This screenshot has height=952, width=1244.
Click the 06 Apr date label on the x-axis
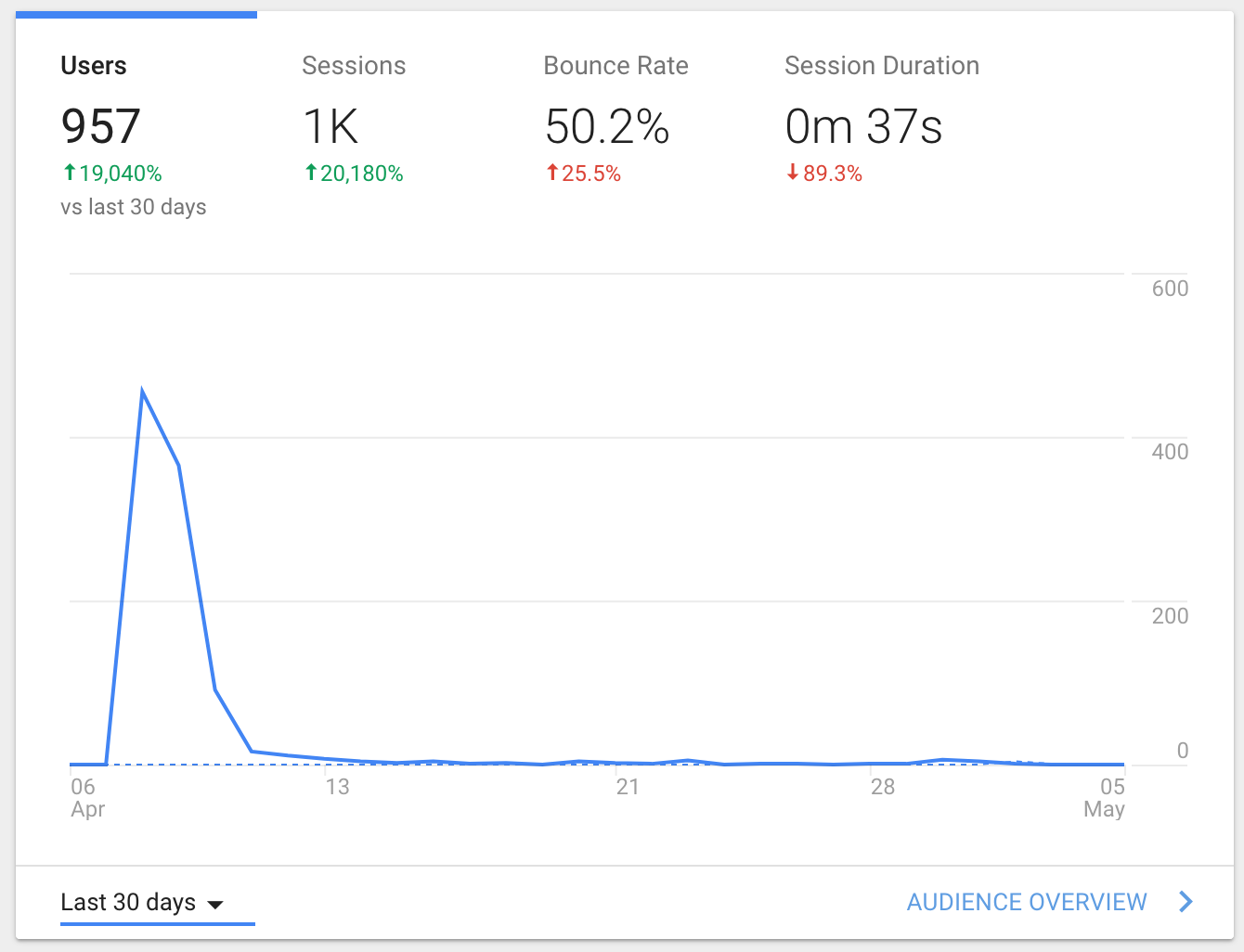tap(87, 798)
